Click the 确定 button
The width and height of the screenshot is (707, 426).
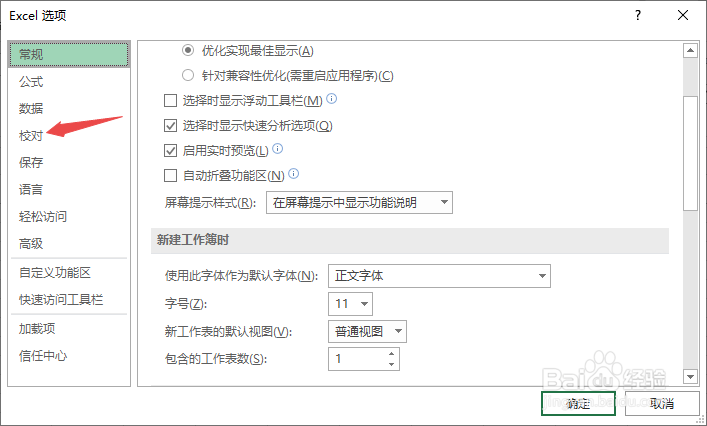(578, 404)
